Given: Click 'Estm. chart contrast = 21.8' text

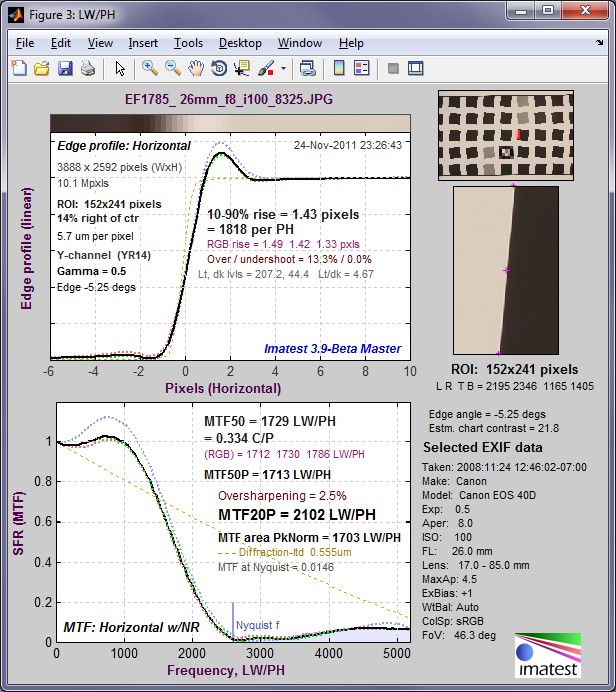Looking at the screenshot, I should coord(494,428).
